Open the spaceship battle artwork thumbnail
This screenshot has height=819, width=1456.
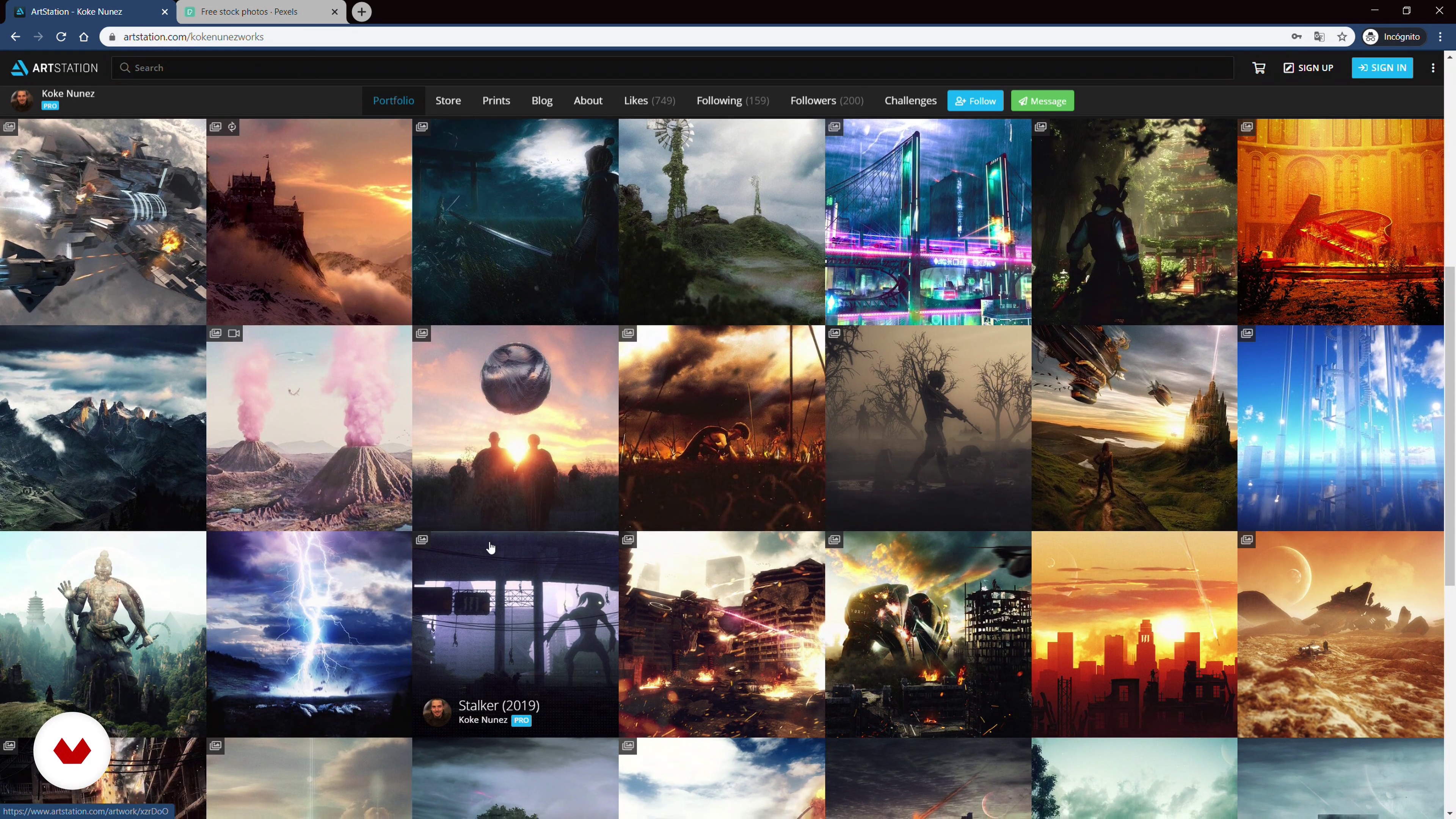click(x=103, y=221)
